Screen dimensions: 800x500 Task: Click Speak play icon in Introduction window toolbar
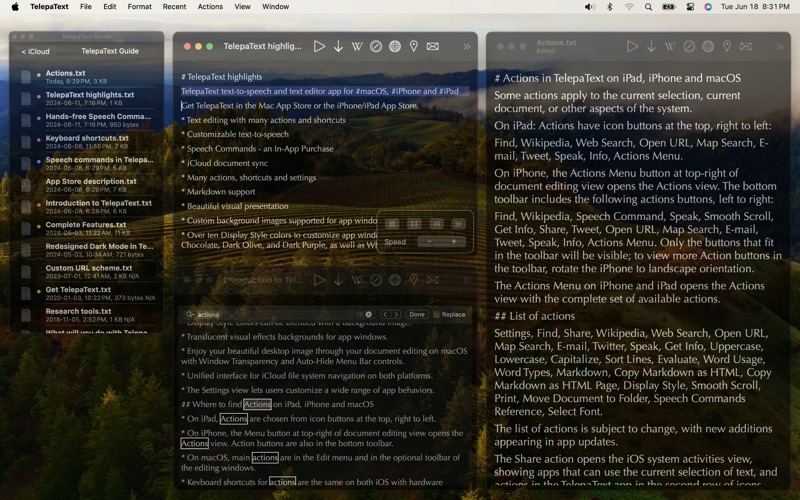point(319,280)
